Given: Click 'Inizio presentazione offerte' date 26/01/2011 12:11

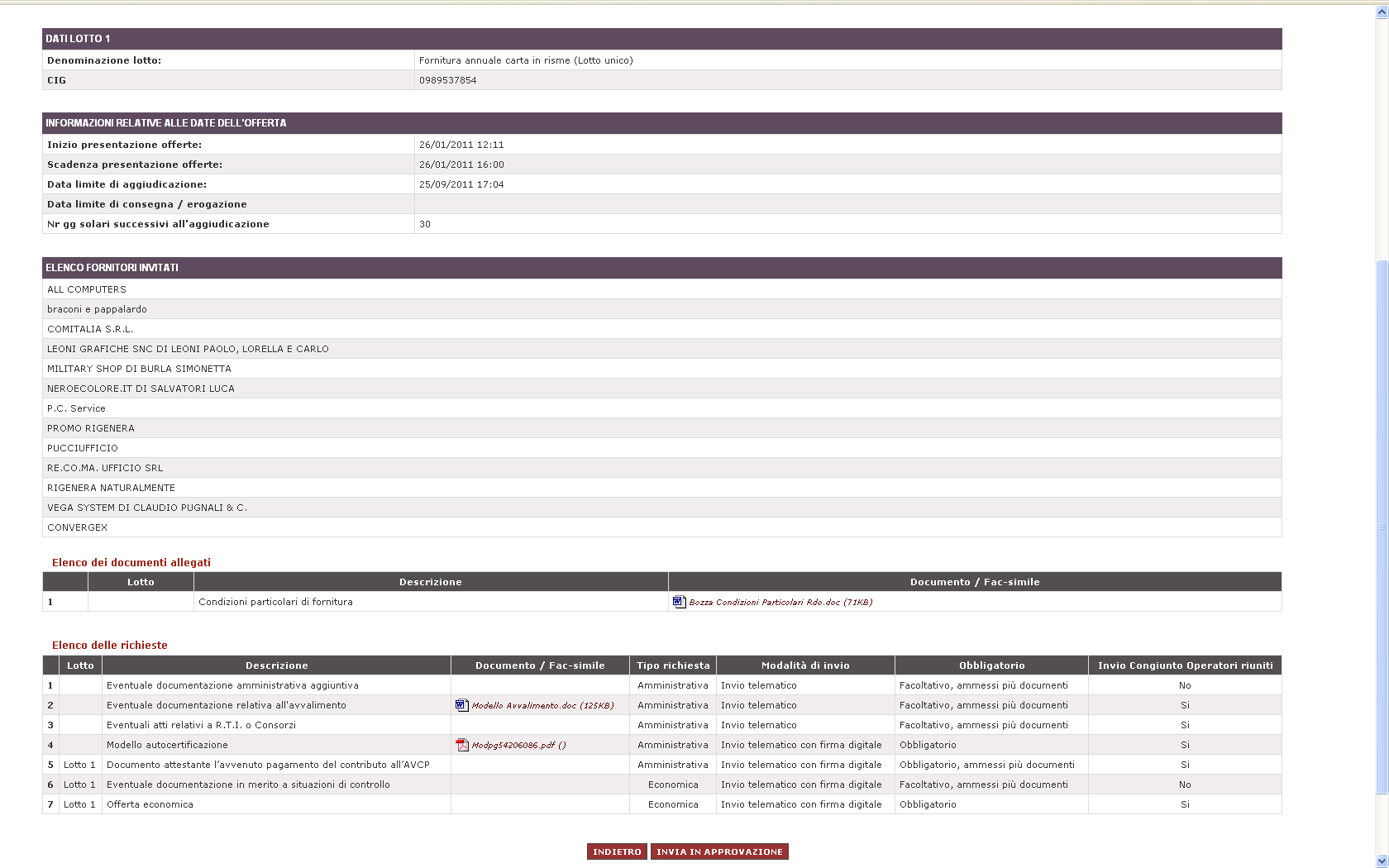Looking at the screenshot, I should pos(461,145).
